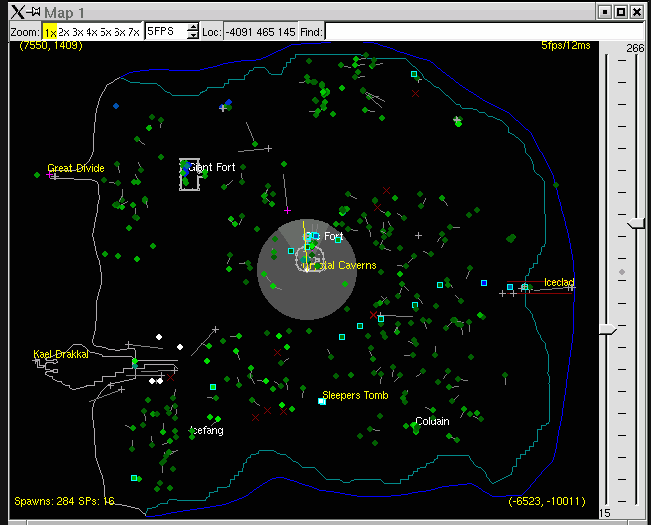Click the Kael Drakkal zone label
651x525 pixels.
[x=61, y=354]
